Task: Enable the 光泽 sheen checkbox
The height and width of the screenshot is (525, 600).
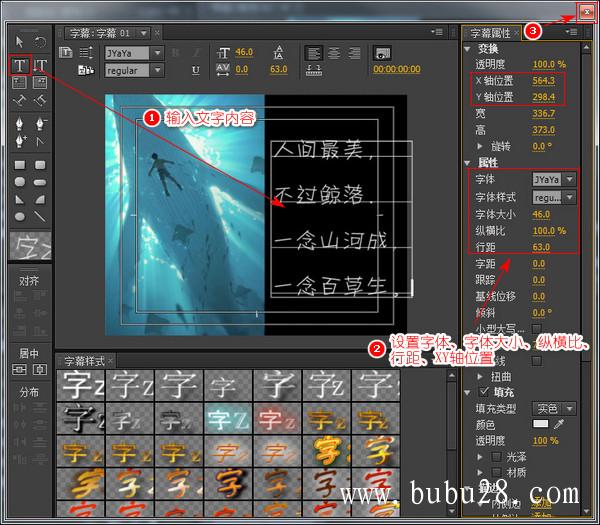Action: (497, 457)
